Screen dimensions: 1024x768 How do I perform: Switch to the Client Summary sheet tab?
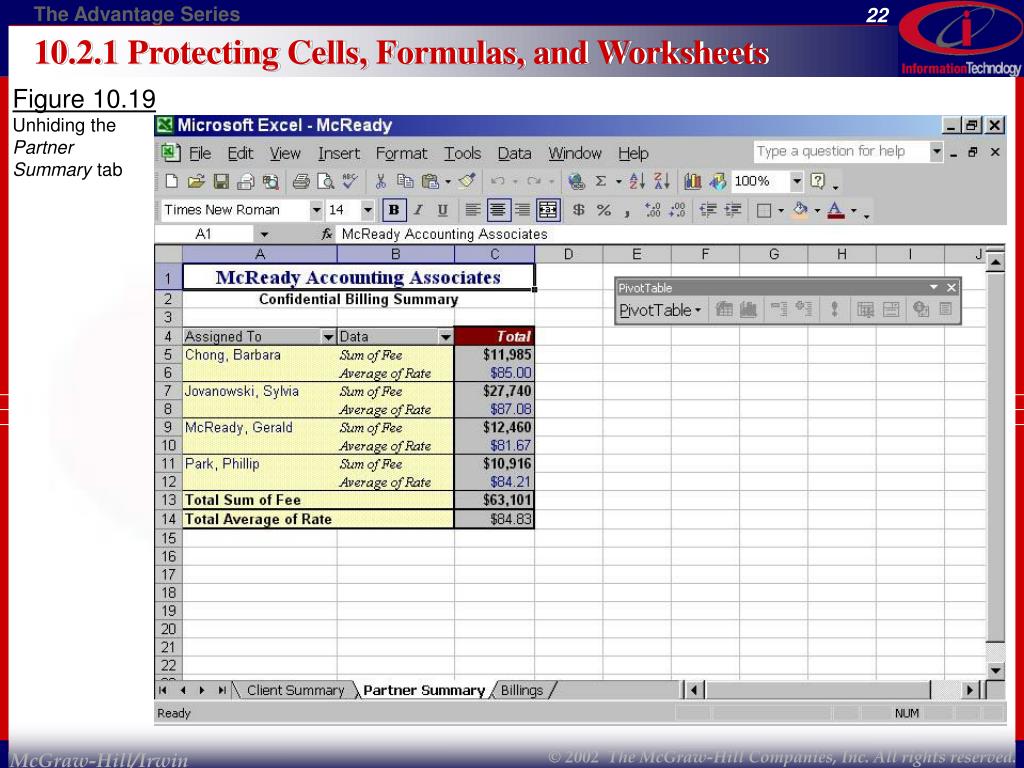(x=295, y=690)
